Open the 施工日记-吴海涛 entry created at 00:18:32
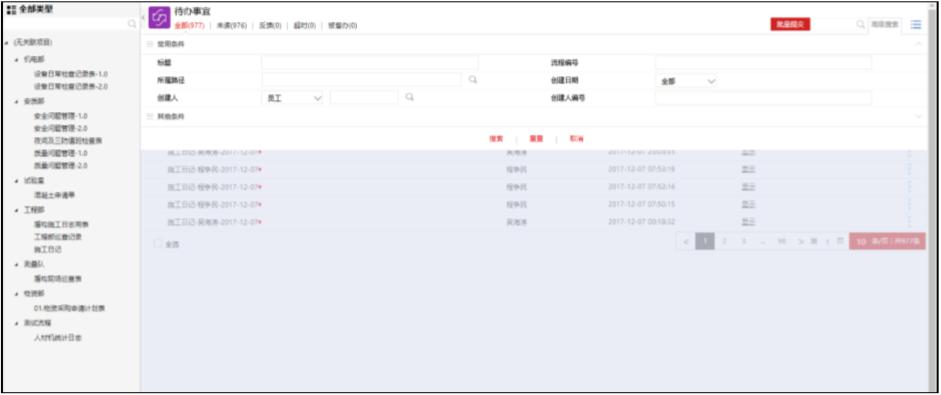941x395 pixels. (x=213, y=222)
